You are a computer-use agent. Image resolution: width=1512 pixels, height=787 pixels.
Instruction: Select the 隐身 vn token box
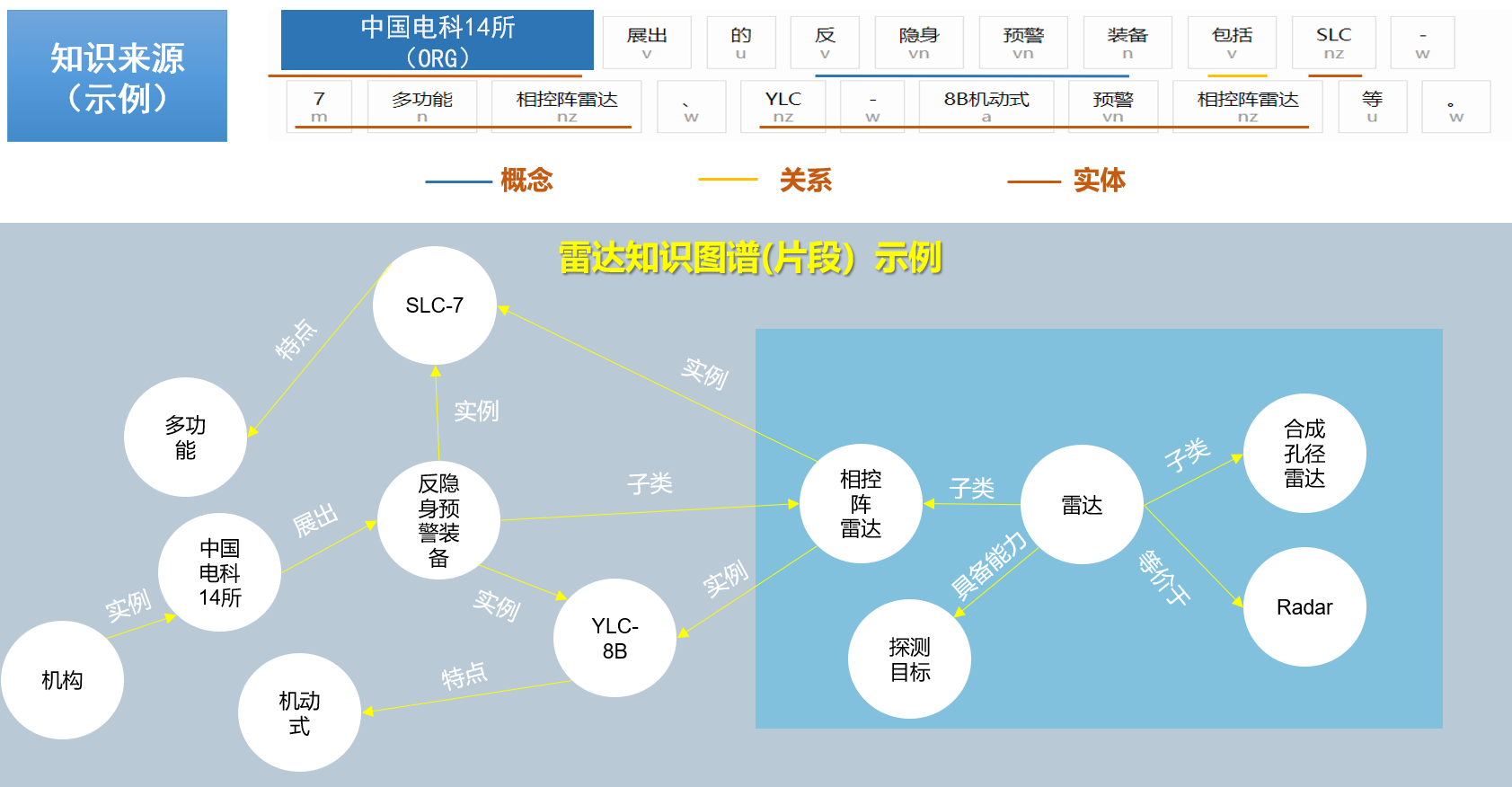tap(919, 42)
